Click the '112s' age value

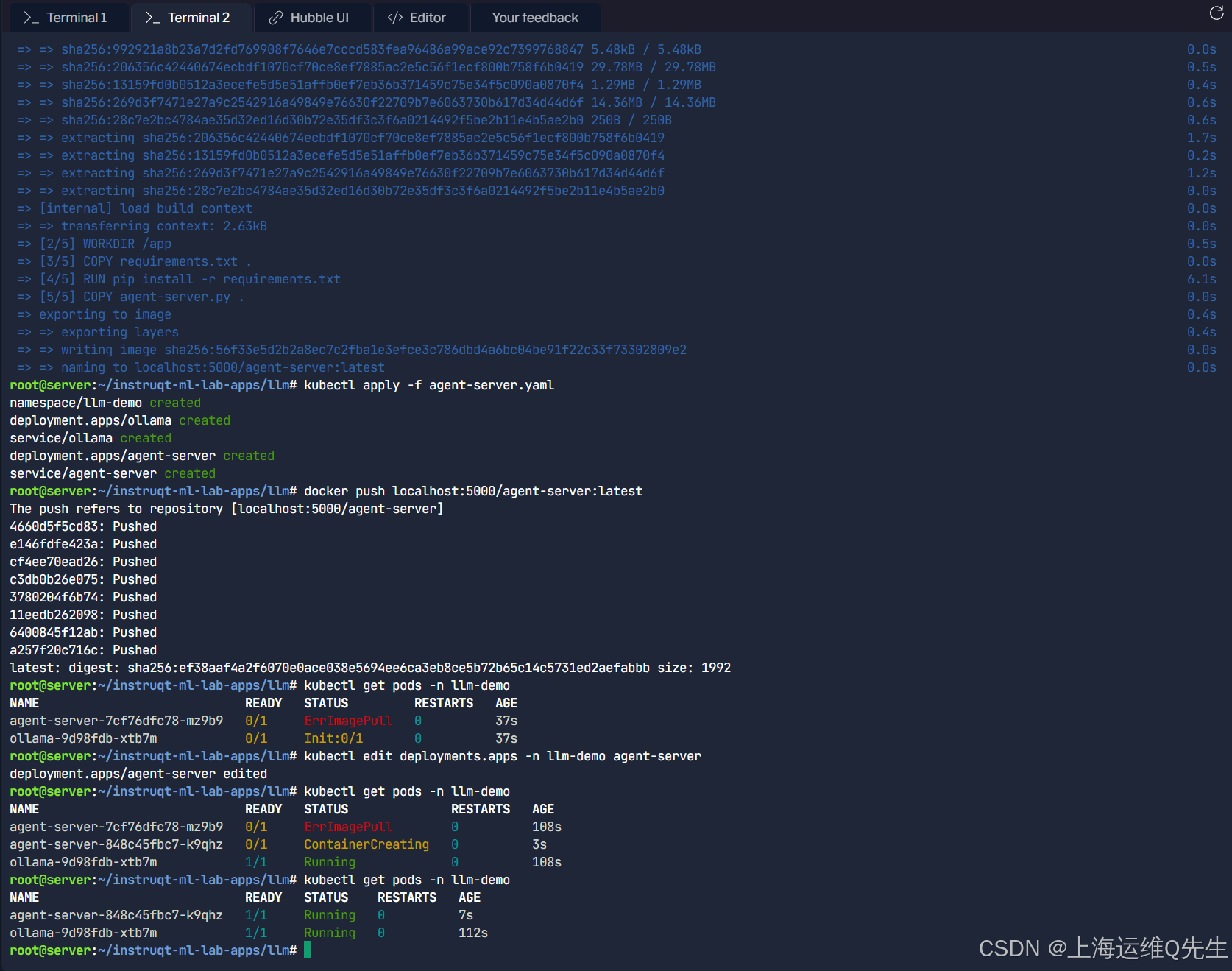473,933
